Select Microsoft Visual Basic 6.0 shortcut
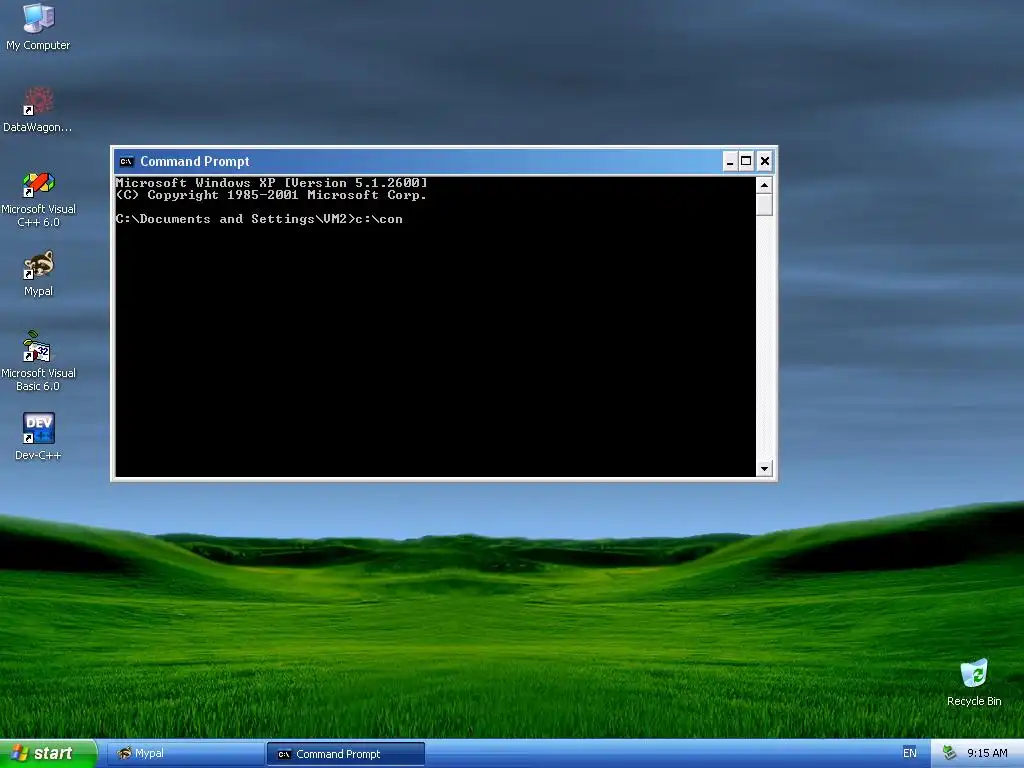The width and height of the screenshot is (1024, 768). (38, 361)
